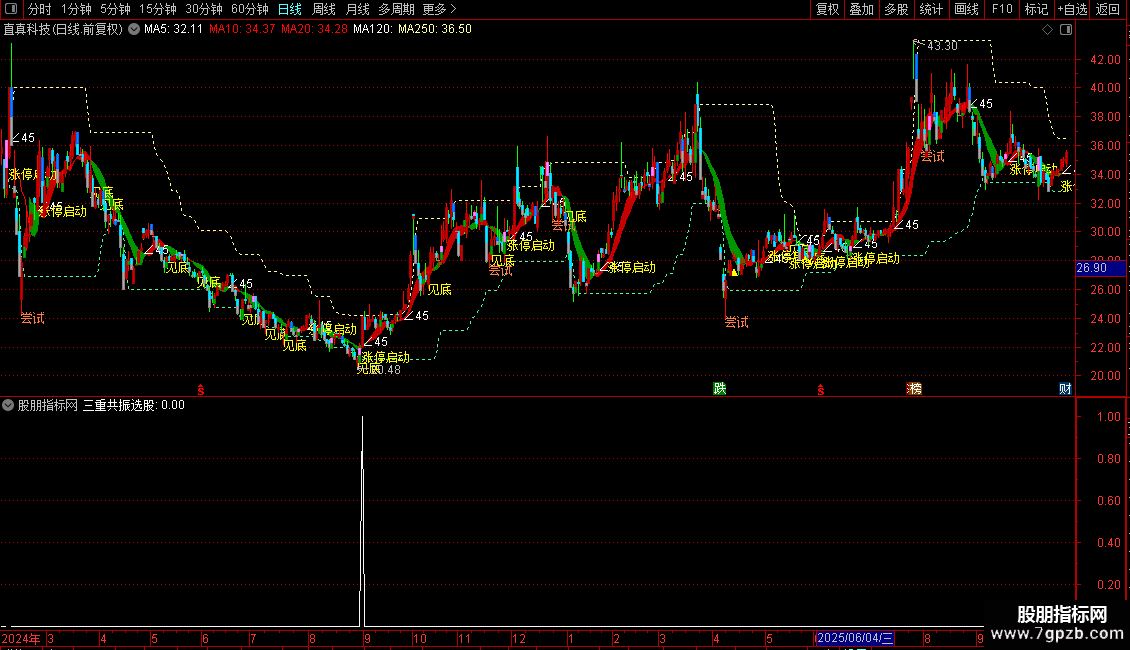Toggle the right panel icon beside the diamond
Viewport: 1130px width, 650px height.
click(1066, 30)
